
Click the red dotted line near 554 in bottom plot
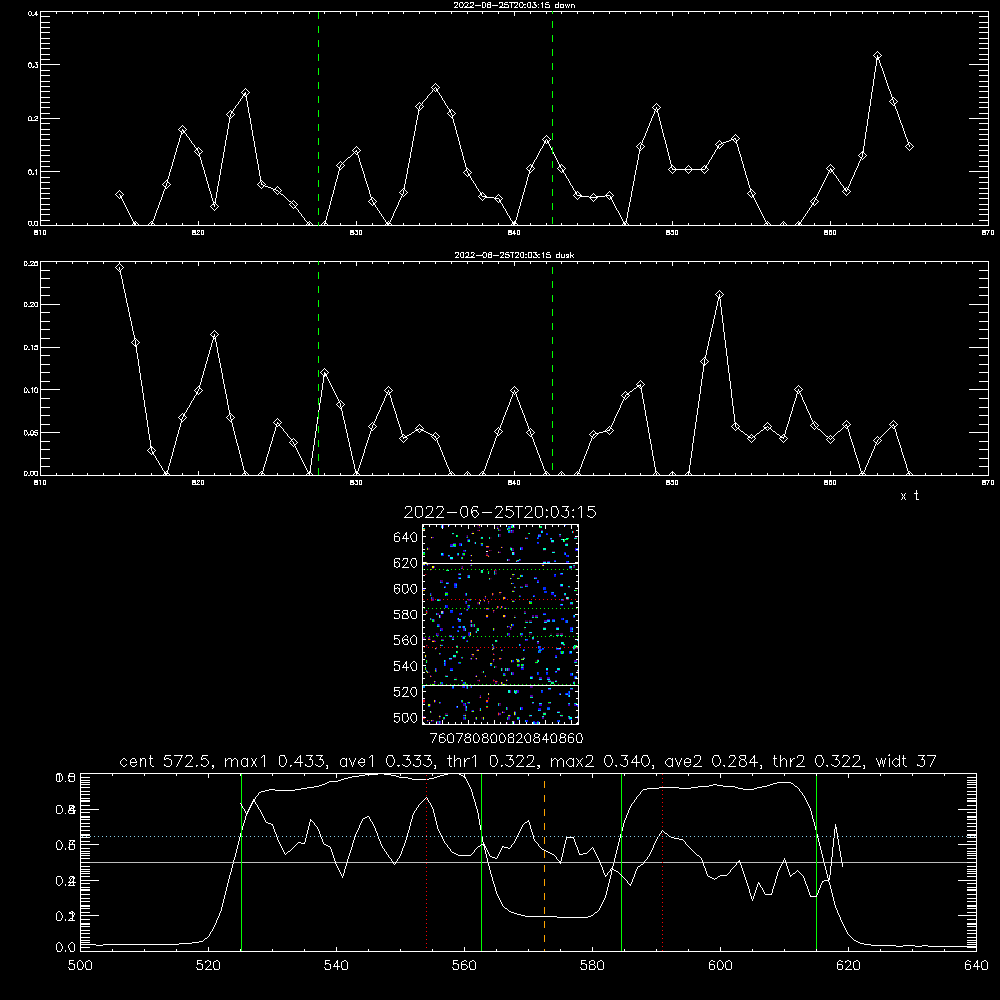(x=427, y=861)
